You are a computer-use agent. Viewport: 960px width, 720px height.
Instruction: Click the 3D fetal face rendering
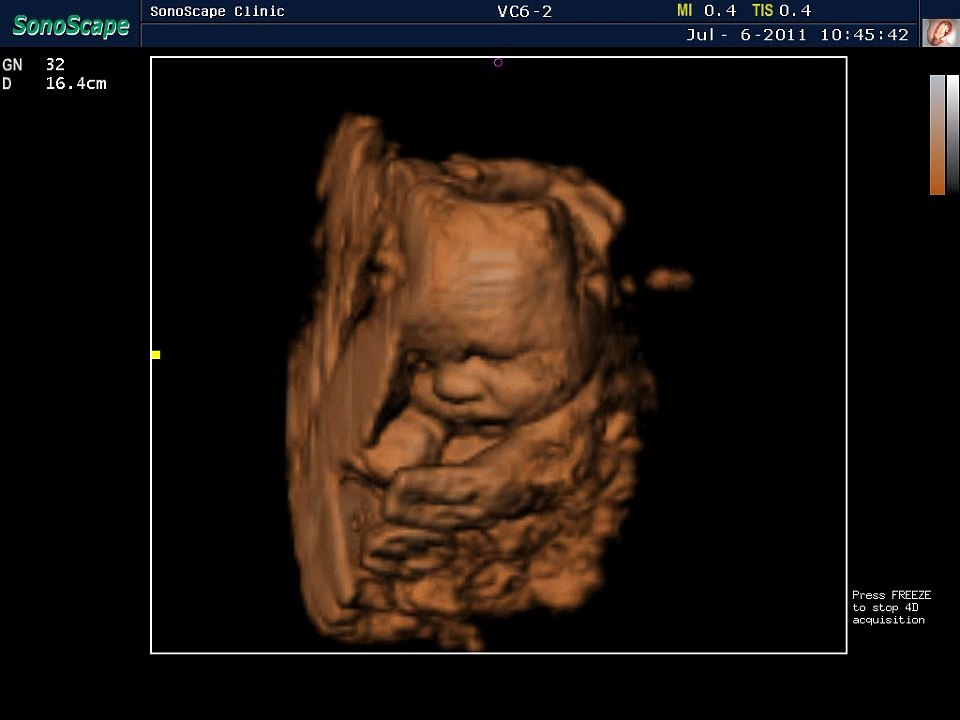click(471, 380)
